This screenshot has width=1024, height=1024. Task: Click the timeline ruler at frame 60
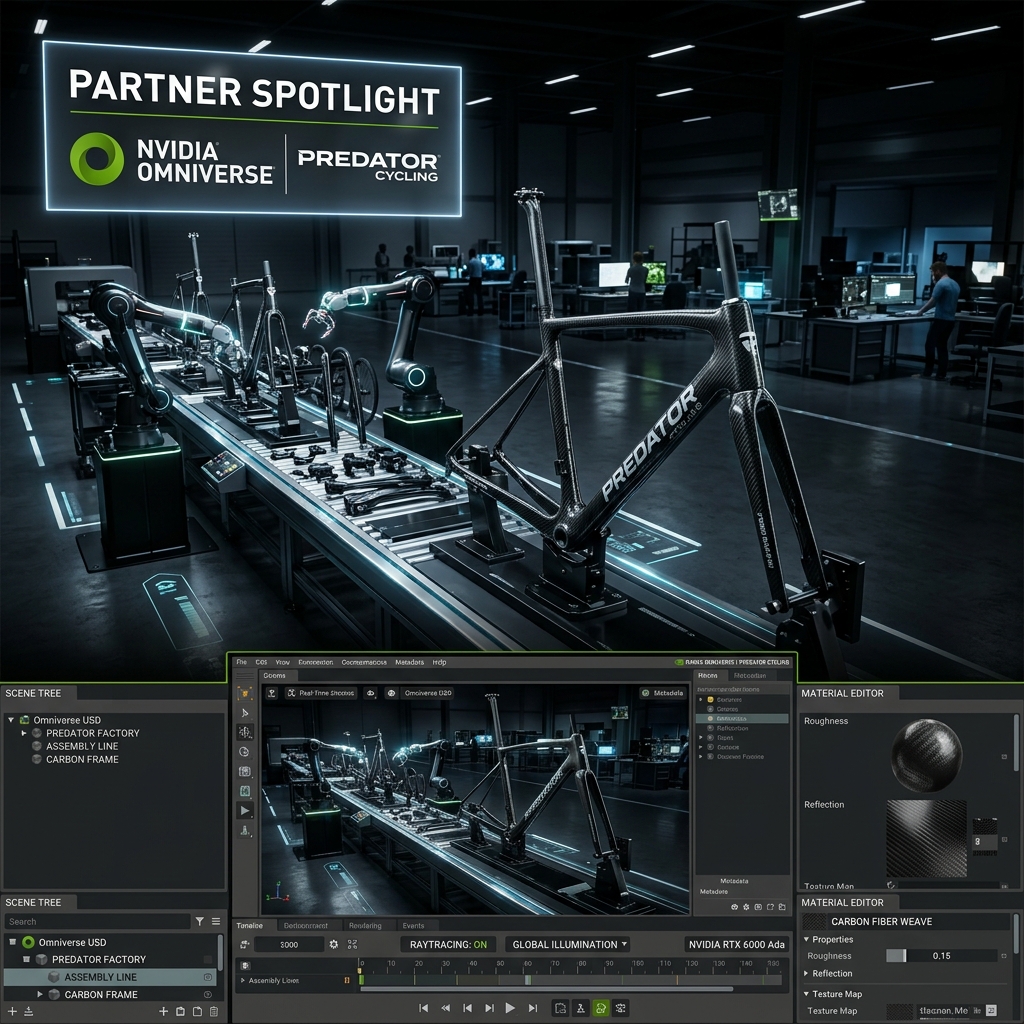tap(528, 964)
